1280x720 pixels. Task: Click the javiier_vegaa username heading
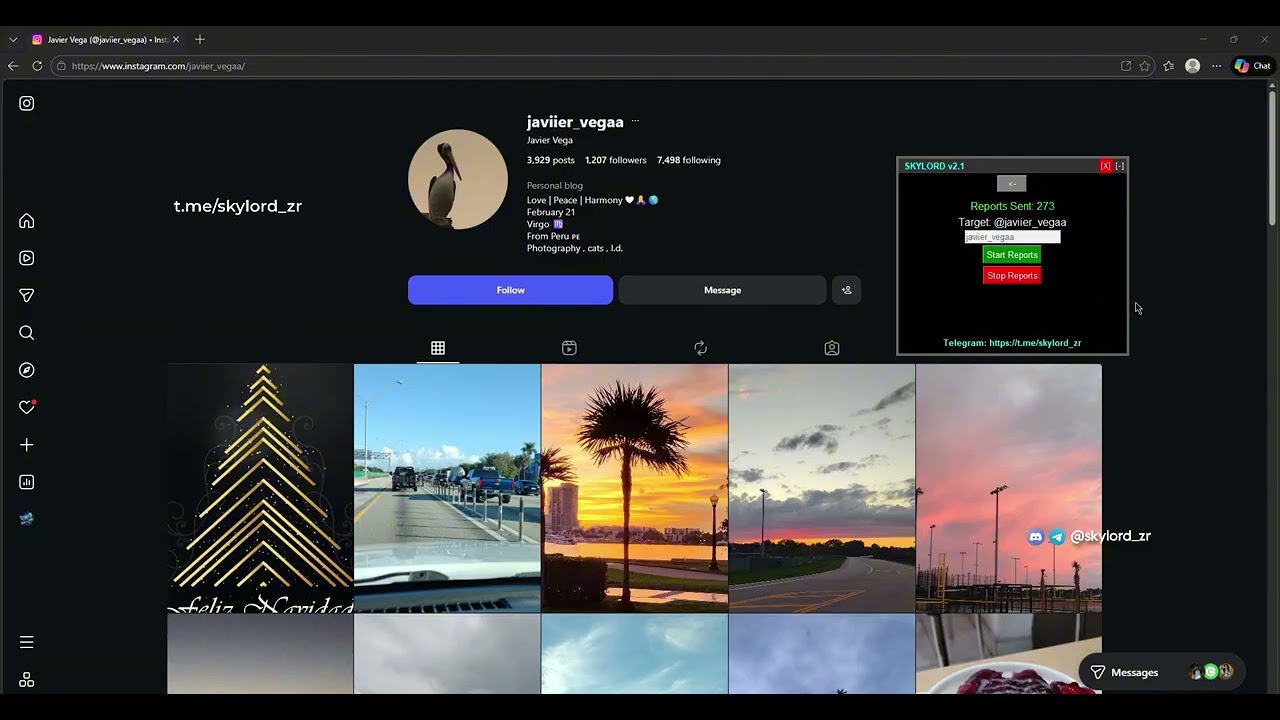(575, 122)
